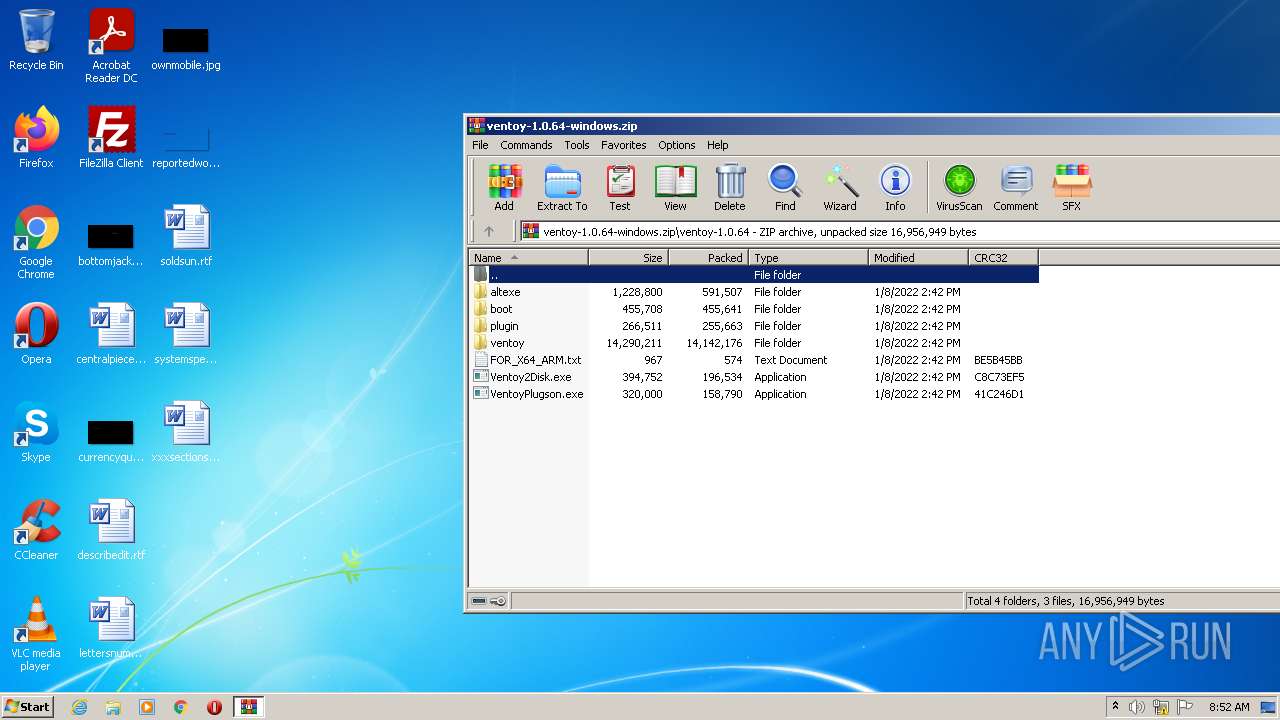This screenshot has height=720, width=1280.
Task: Sort by the Modified column header
Action: (918, 258)
